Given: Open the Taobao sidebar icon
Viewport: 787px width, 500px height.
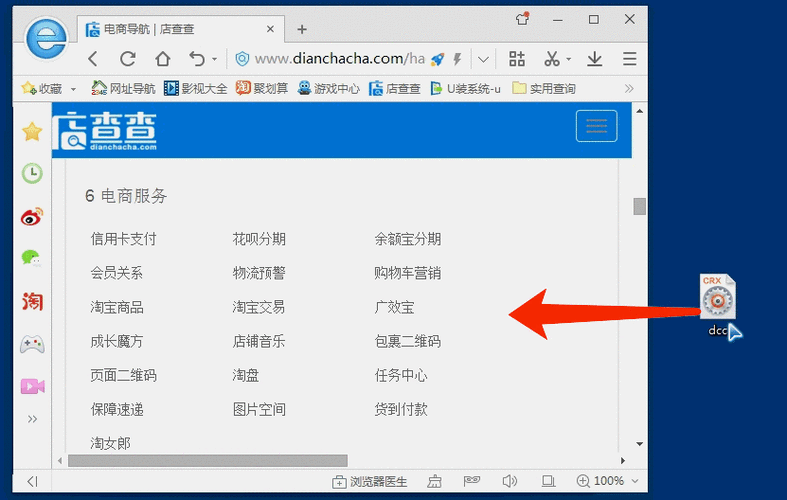Looking at the screenshot, I should coord(32,301).
